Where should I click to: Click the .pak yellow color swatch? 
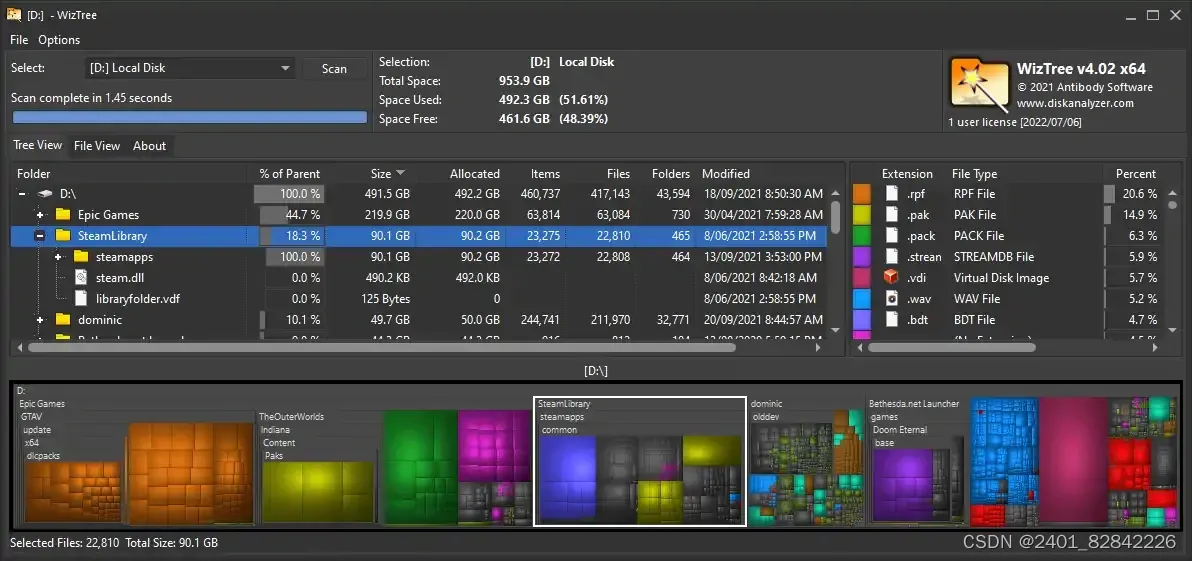point(861,215)
